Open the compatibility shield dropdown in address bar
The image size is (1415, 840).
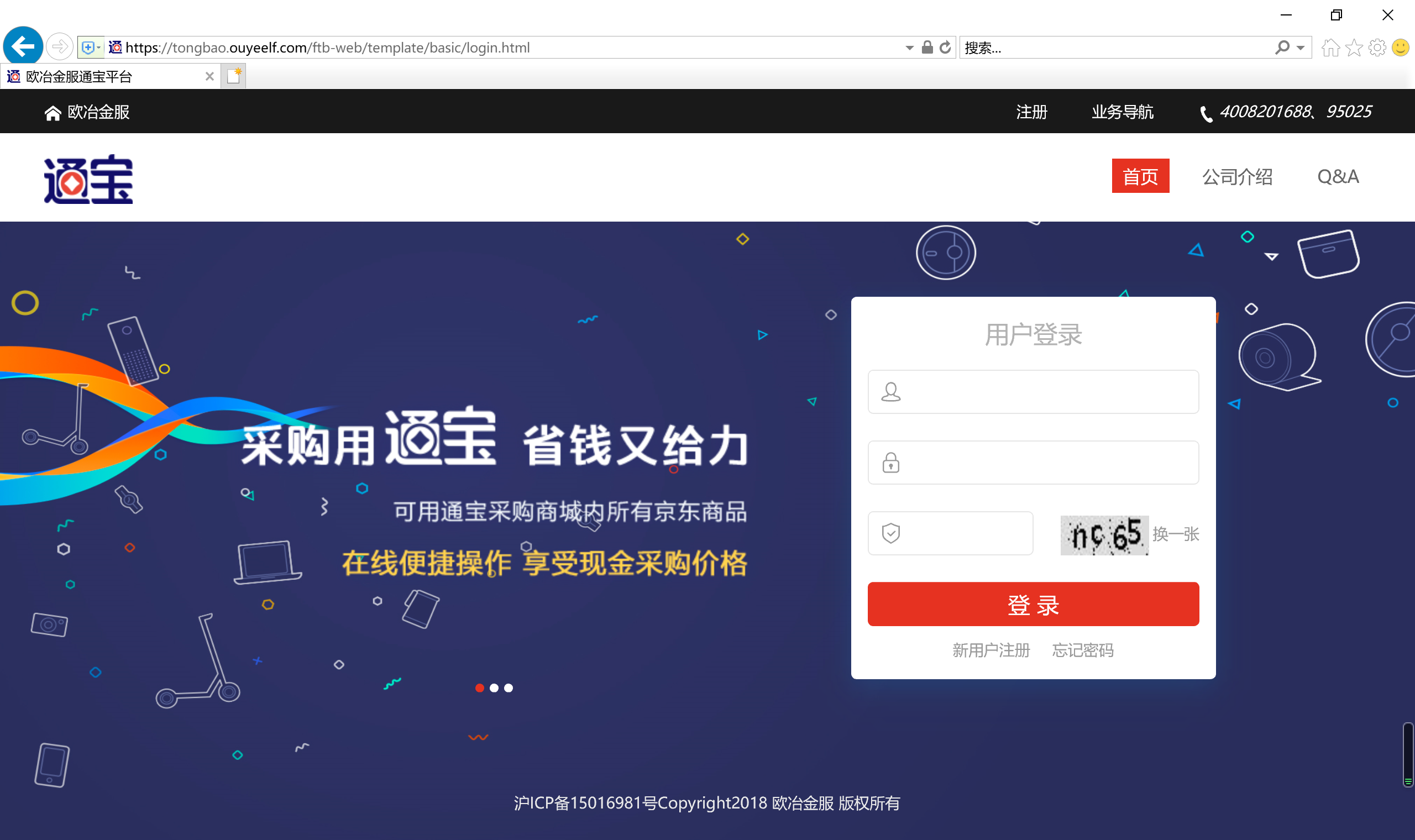pyautogui.click(x=91, y=48)
